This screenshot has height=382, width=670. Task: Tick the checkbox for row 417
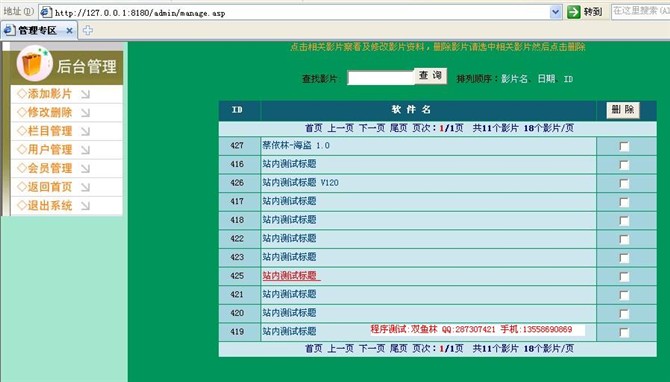624,202
